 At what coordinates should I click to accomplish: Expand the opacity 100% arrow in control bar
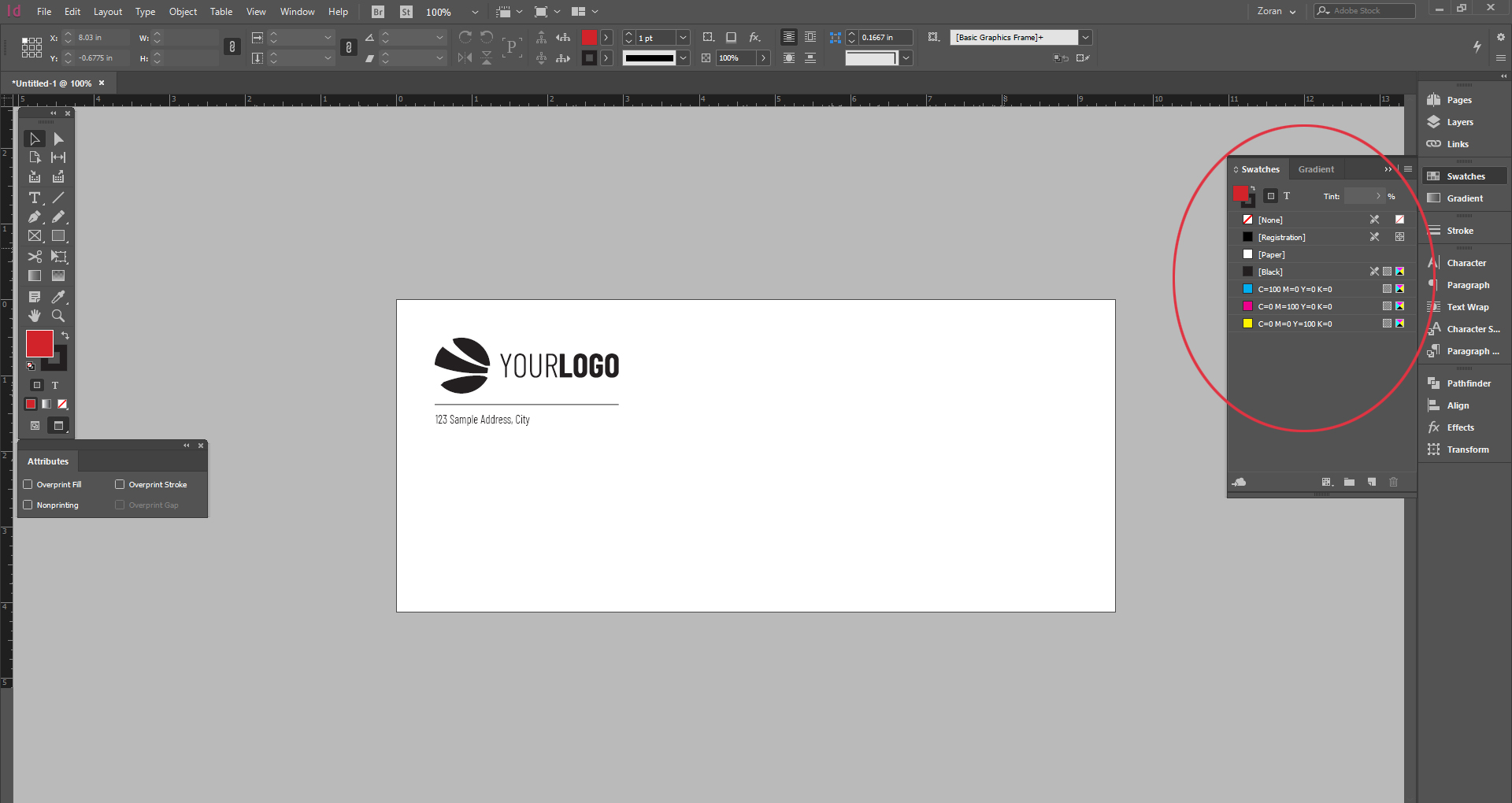763,57
